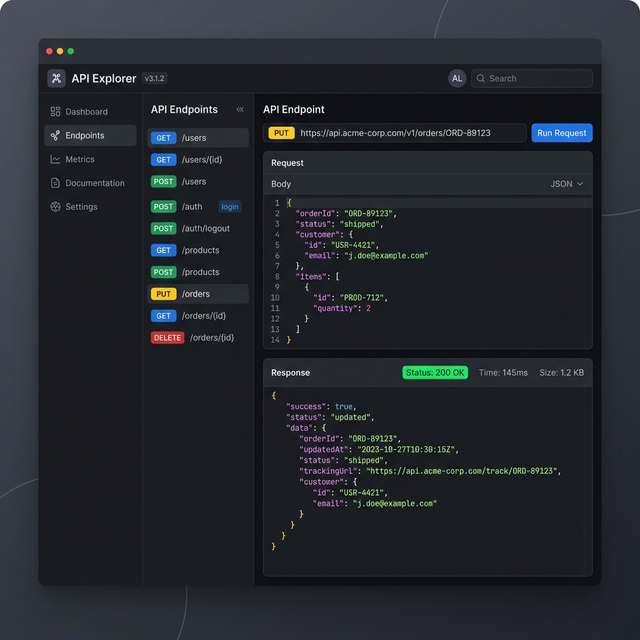Screen dimensions: 640x640
Task: Select GET /orders/{id} endpoint
Action: (x=198, y=316)
